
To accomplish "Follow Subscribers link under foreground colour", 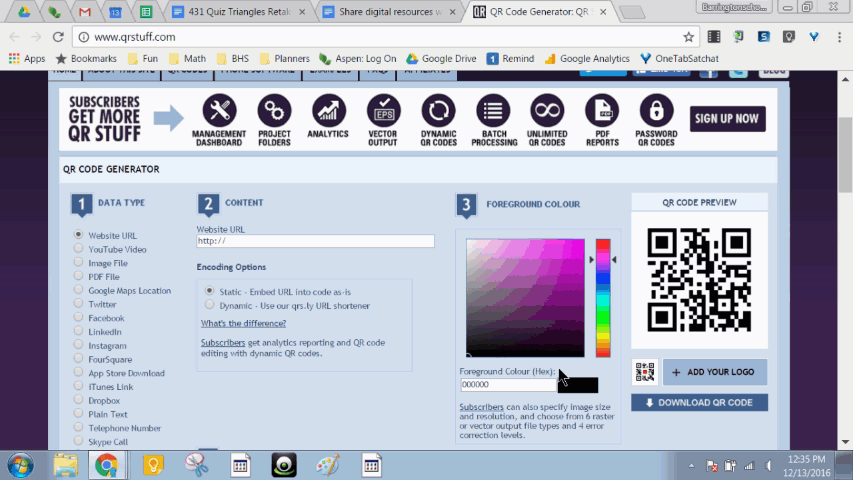I will point(481,407).
